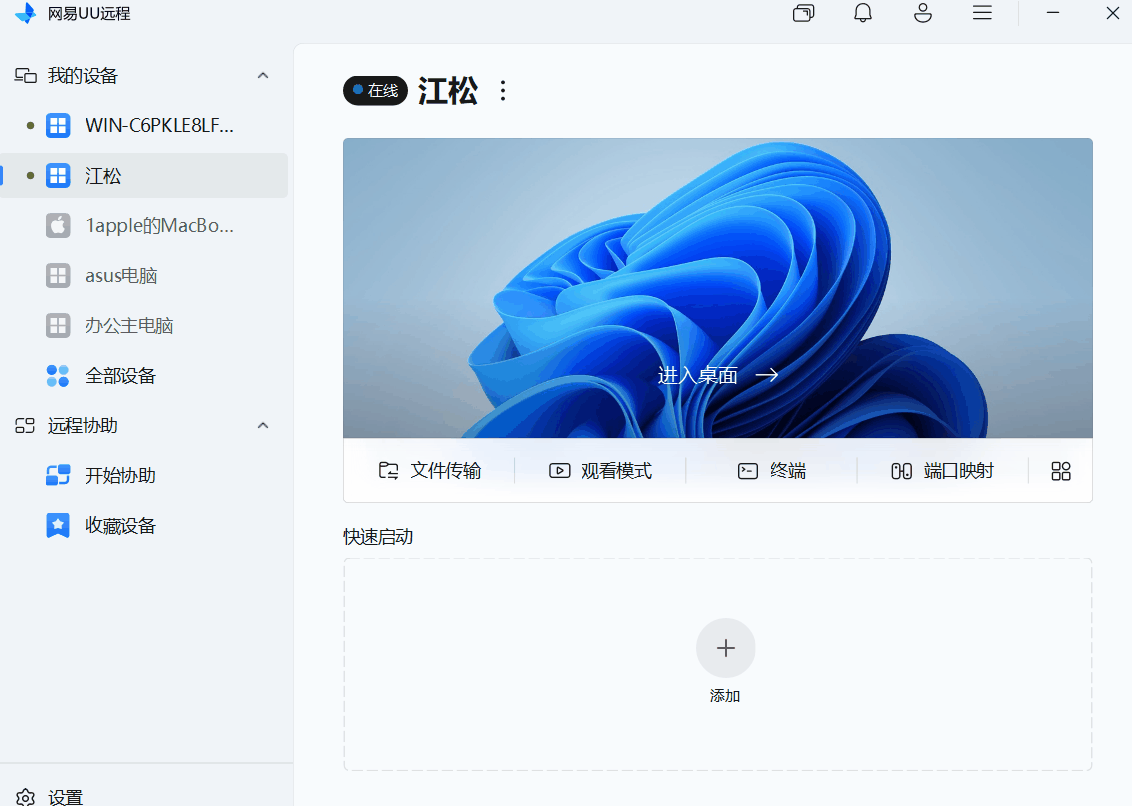Minimize the UU Remote window
Screen dimensions: 1132x806
[x=1053, y=12]
